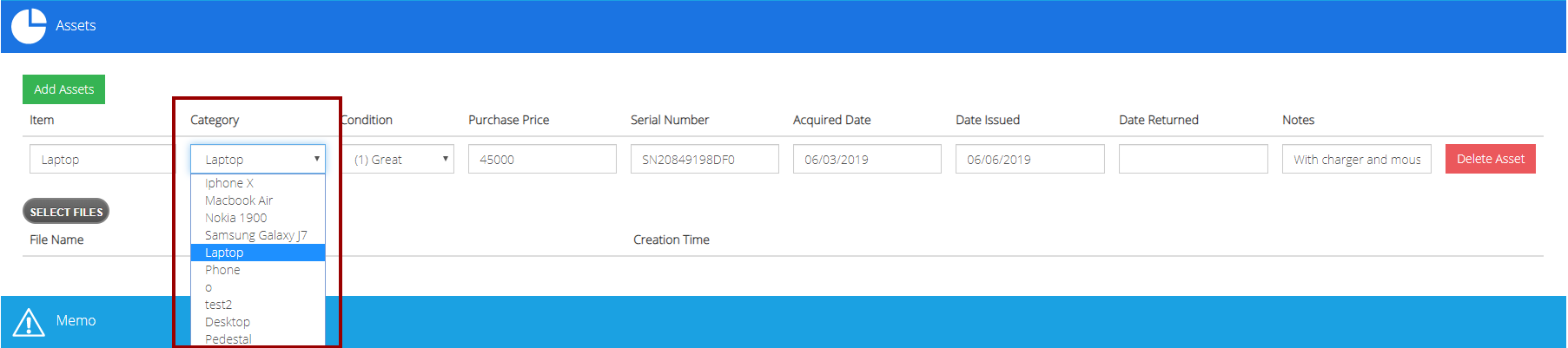Click the Purchase Price field showing 45000
This screenshot has width=1568, height=348.
pyautogui.click(x=542, y=159)
